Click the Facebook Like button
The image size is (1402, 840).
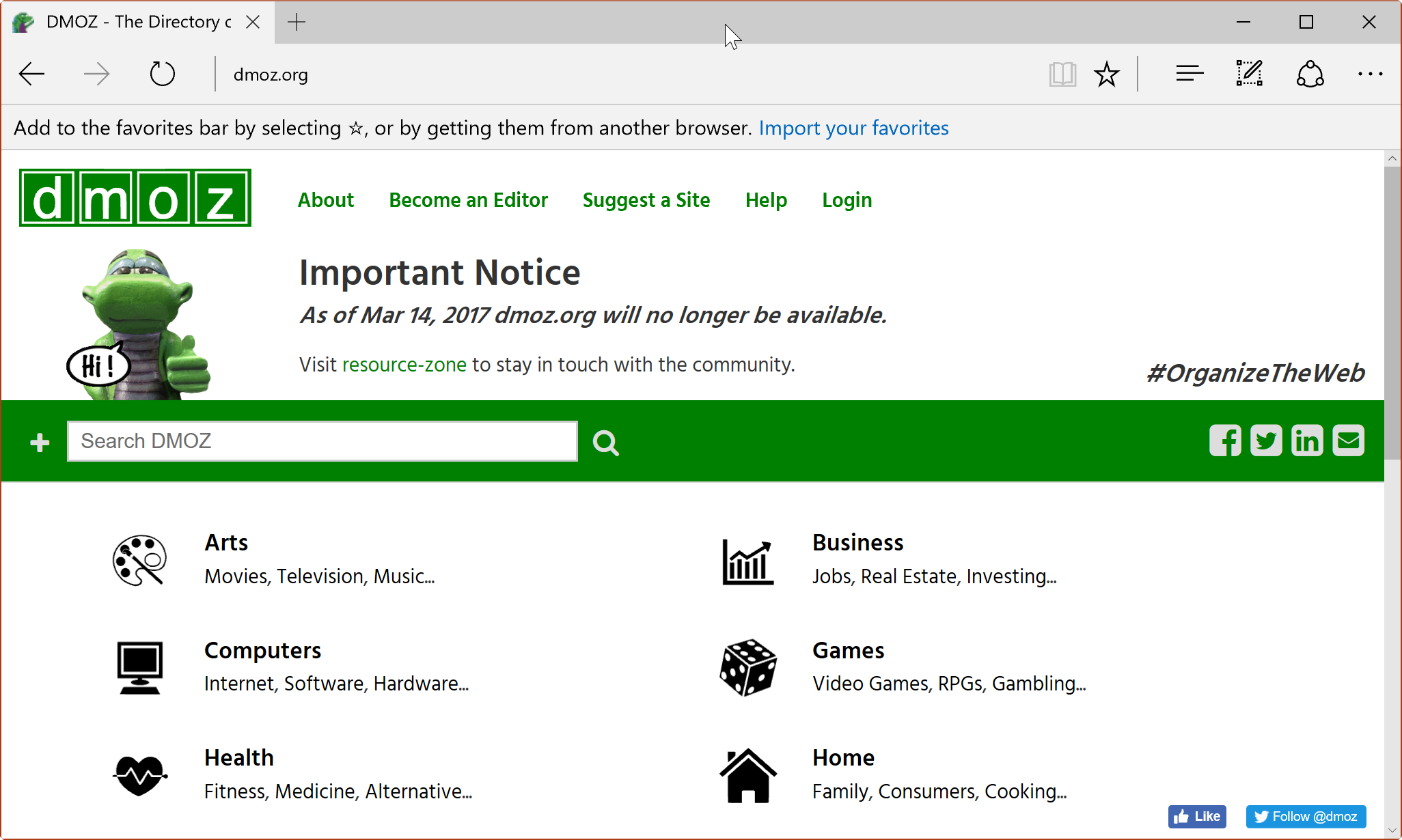coord(1197,817)
